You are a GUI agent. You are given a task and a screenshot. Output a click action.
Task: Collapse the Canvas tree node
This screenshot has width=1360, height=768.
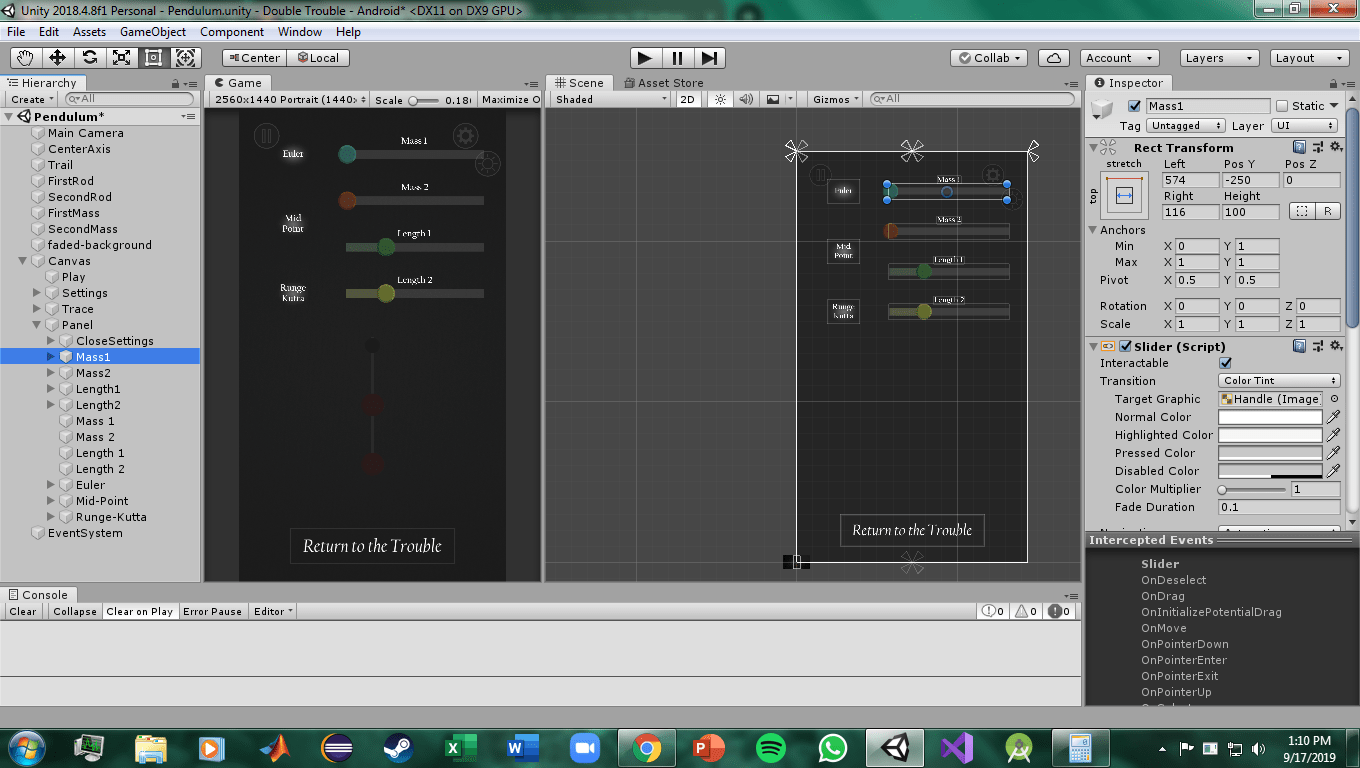tap(24, 261)
